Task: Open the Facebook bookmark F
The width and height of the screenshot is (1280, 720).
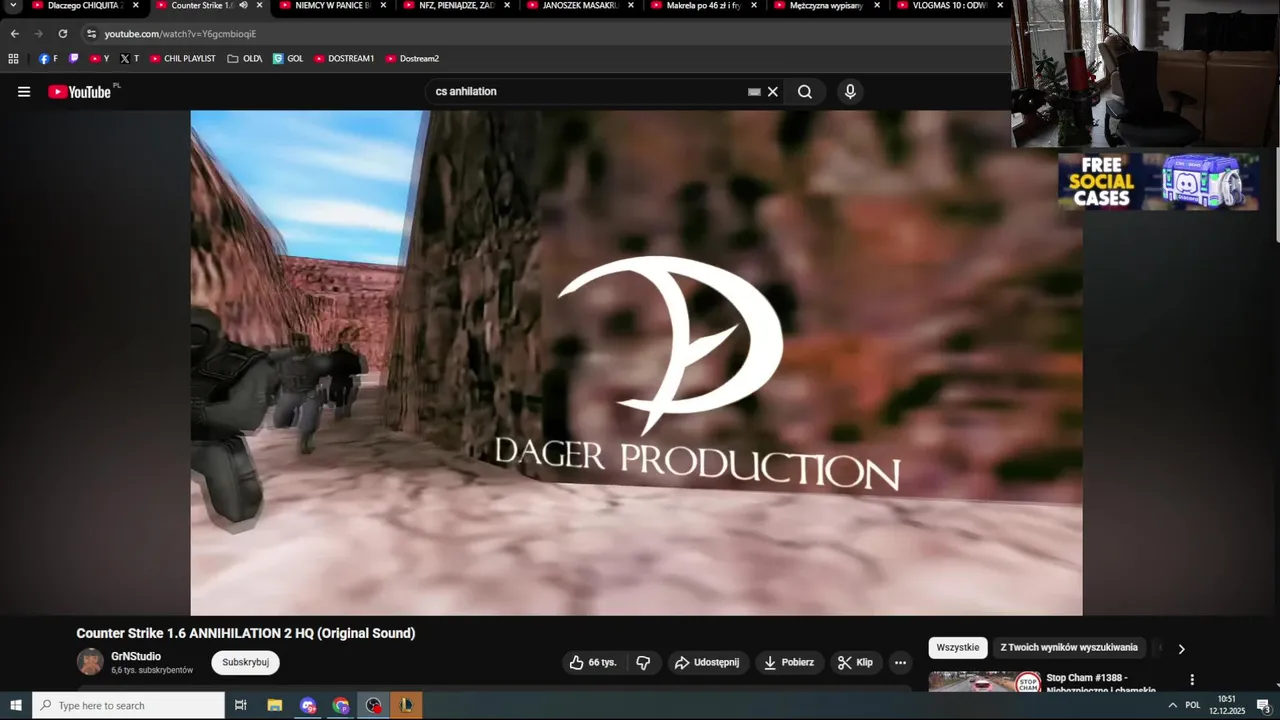Action: pos(48,59)
